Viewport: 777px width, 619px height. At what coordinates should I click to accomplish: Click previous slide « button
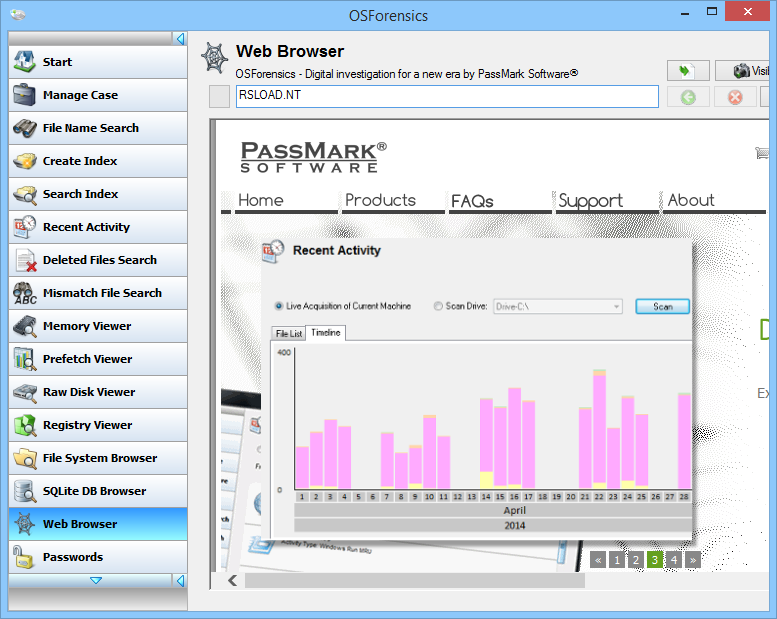pos(598,560)
